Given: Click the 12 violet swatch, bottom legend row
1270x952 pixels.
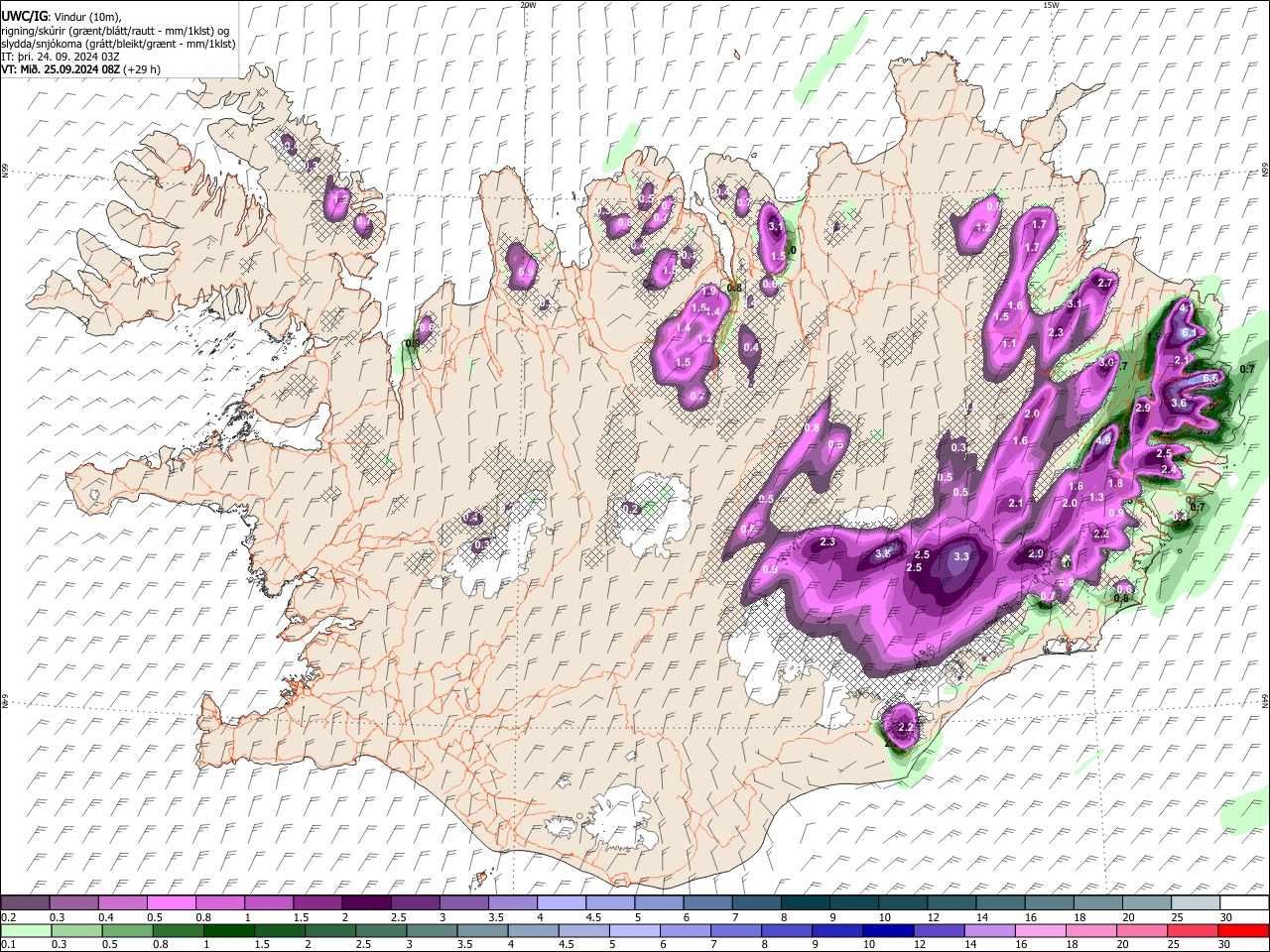Looking at the screenshot, I should pos(938,930).
